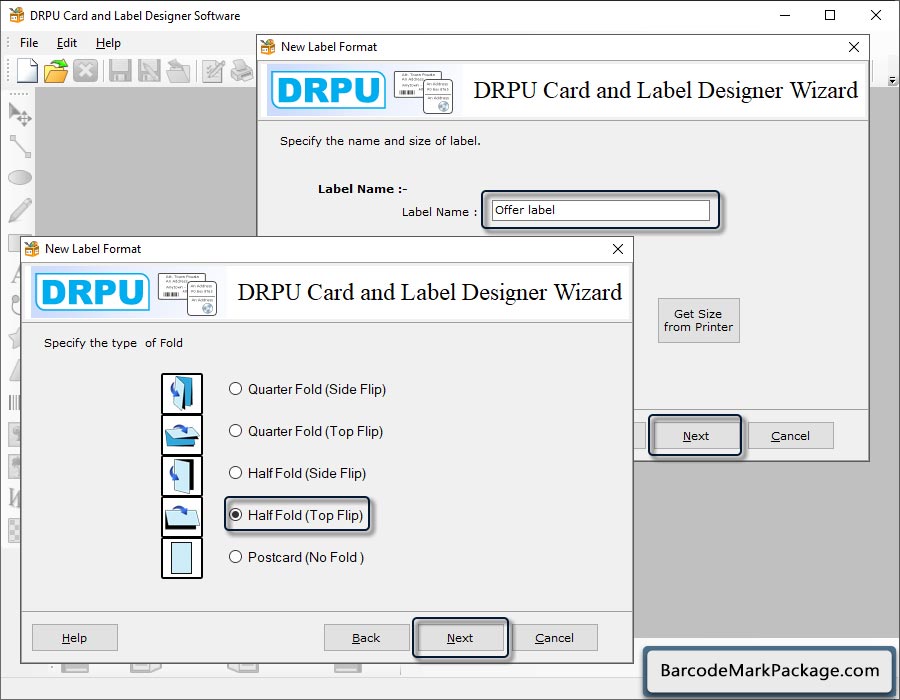Screen dimensions: 900x700
Task: Go Back in the fold type wizard
Action: (x=366, y=637)
